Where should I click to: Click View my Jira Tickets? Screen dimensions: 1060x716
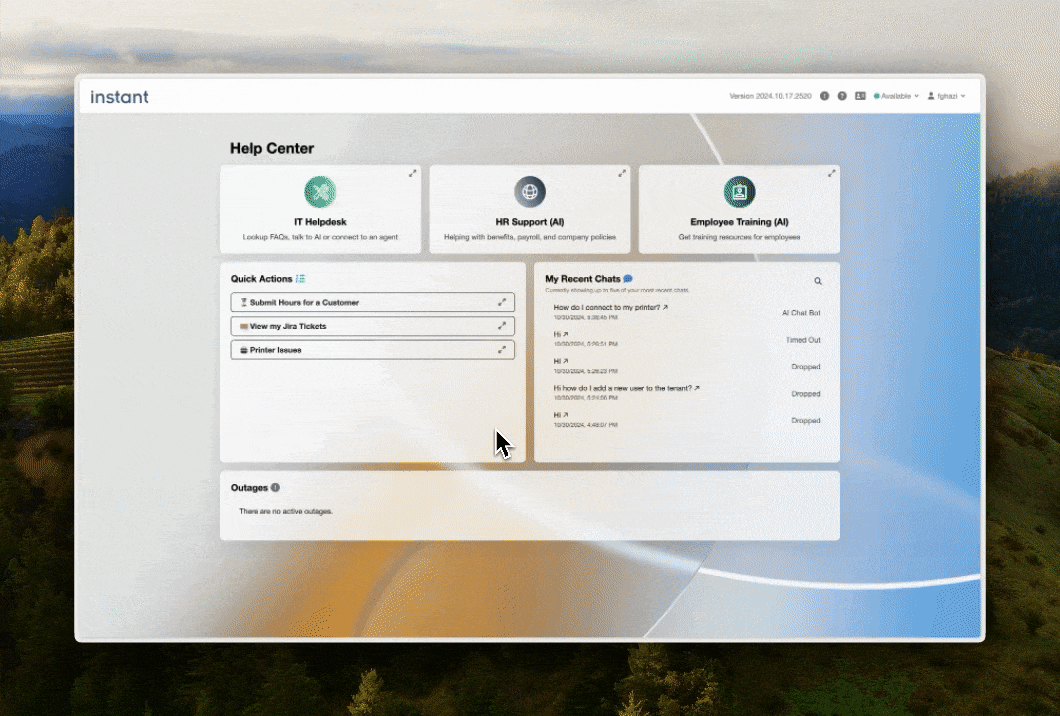pos(372,326)
